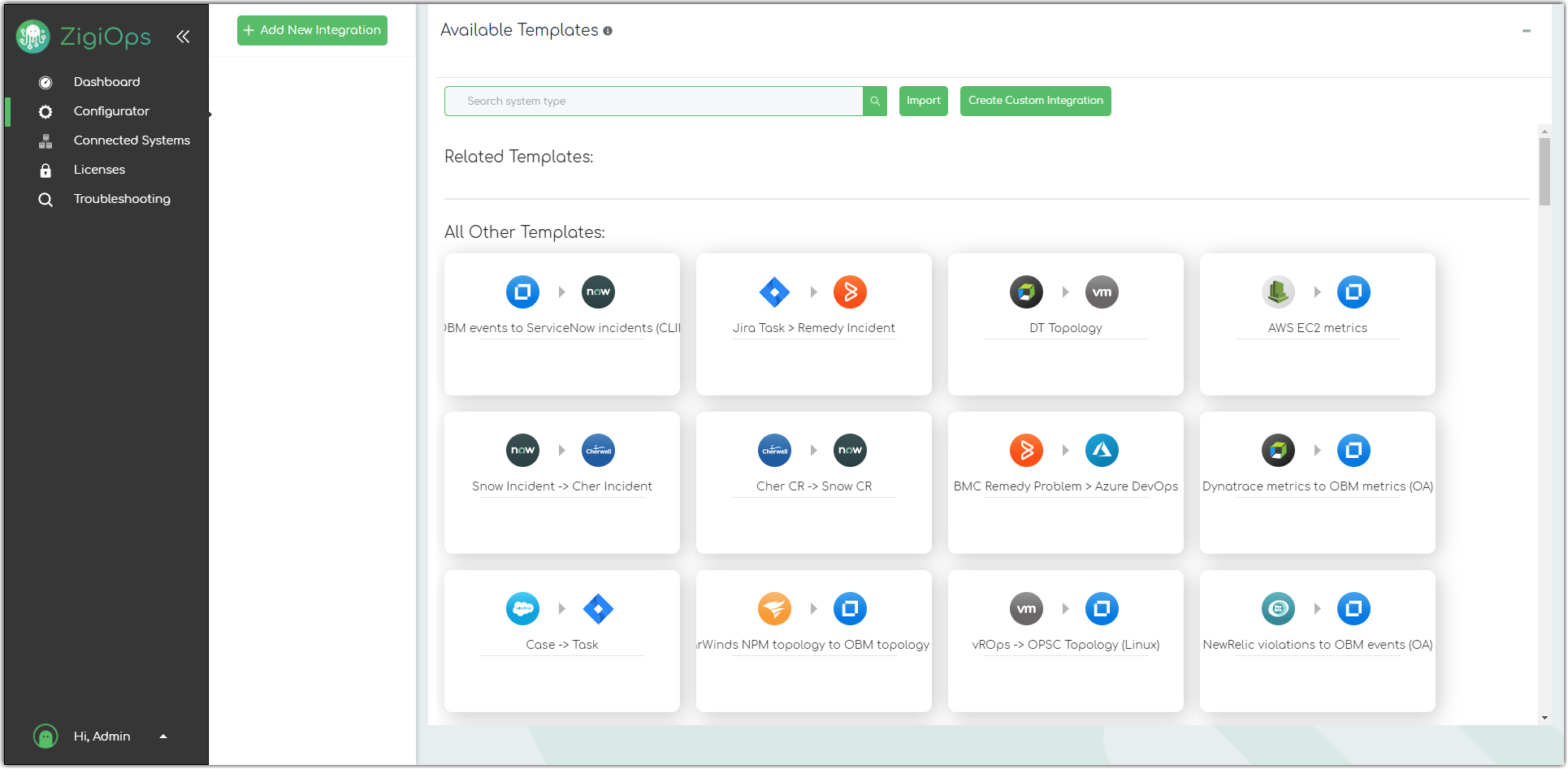Click the SolarWinds icon in NPM topology card
The height and width of the screenshot is (769, 1568).
pos(774,609)
